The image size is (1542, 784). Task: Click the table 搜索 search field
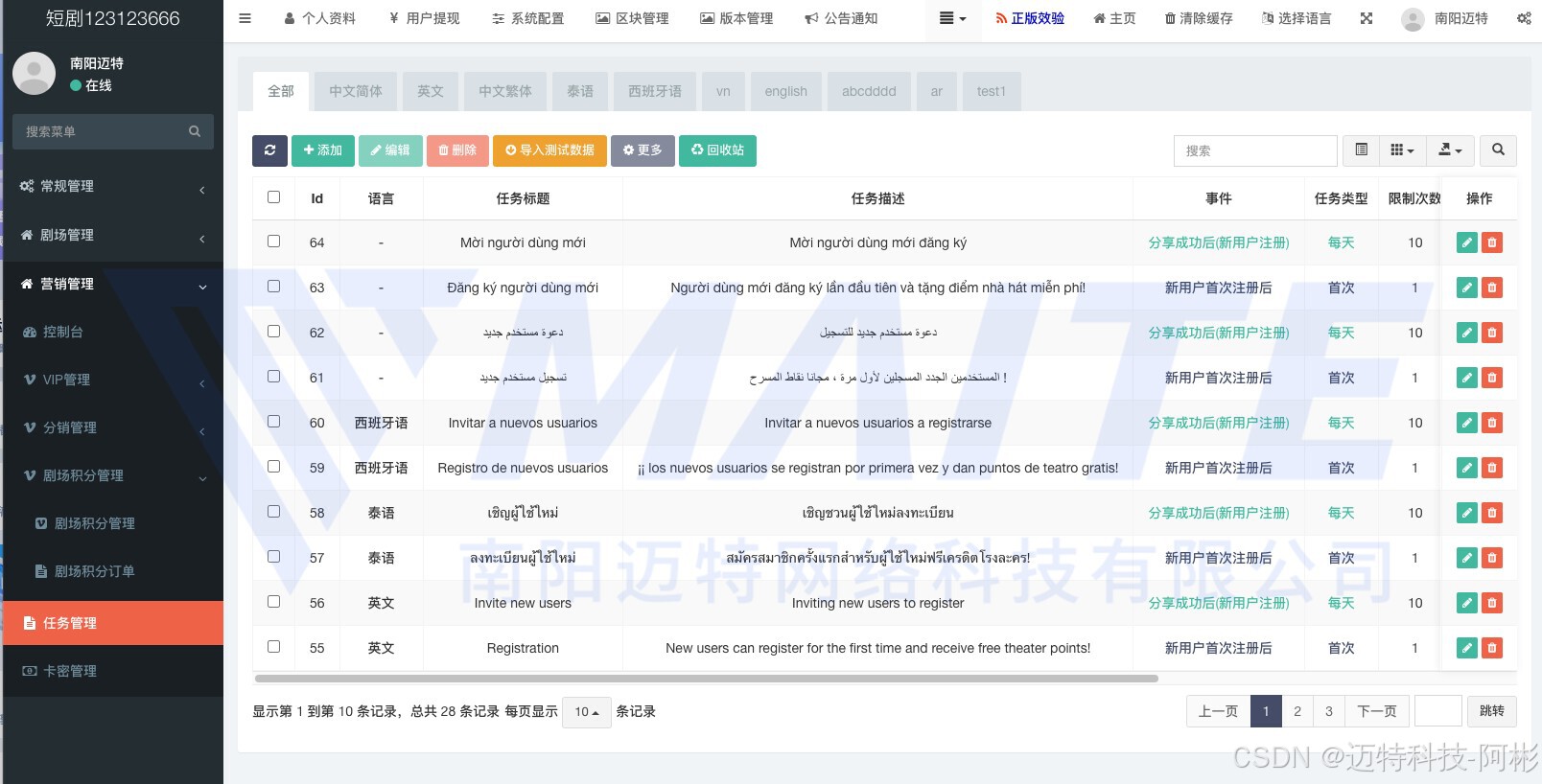click(1255, 150)
